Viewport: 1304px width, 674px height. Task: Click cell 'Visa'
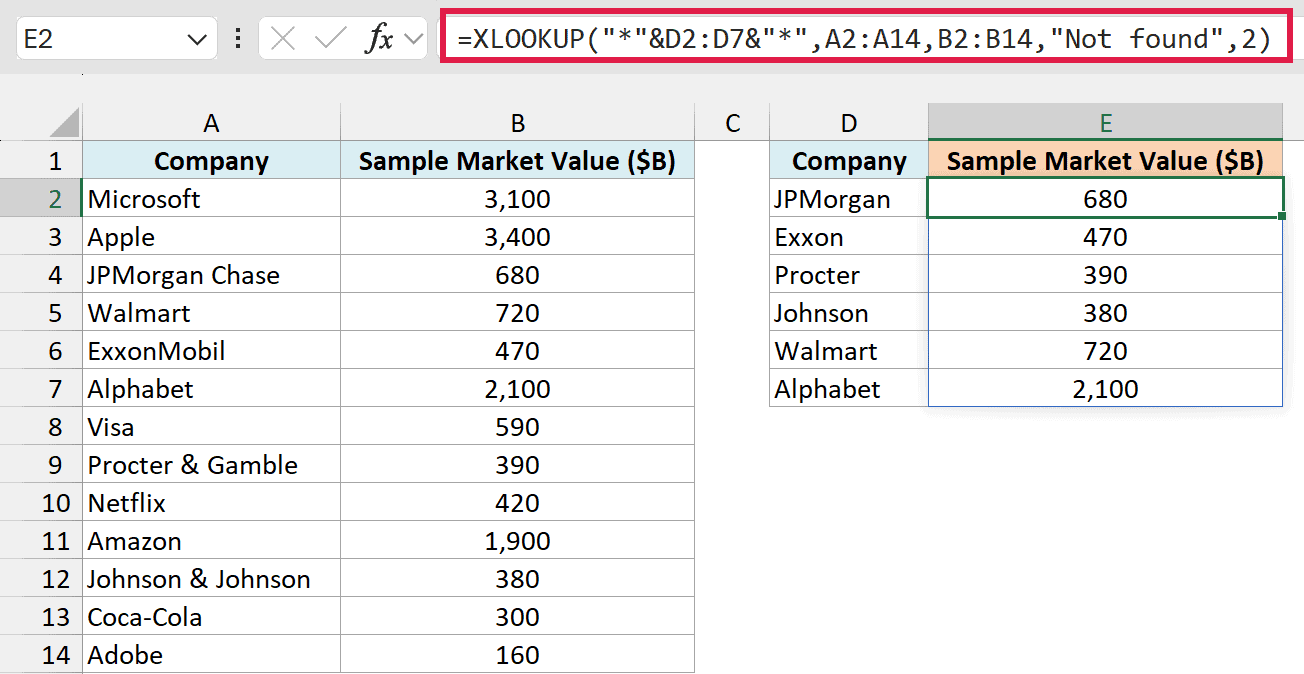(x=211, y=427)
